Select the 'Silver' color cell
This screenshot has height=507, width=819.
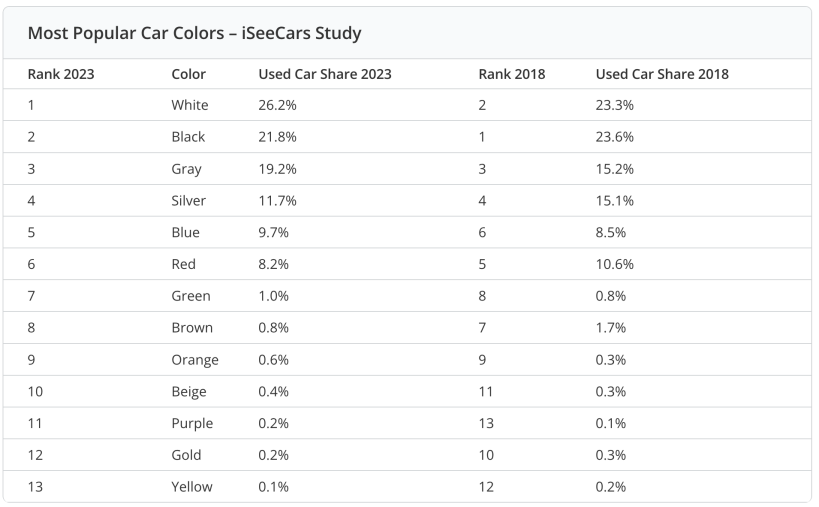coord(189,200)
